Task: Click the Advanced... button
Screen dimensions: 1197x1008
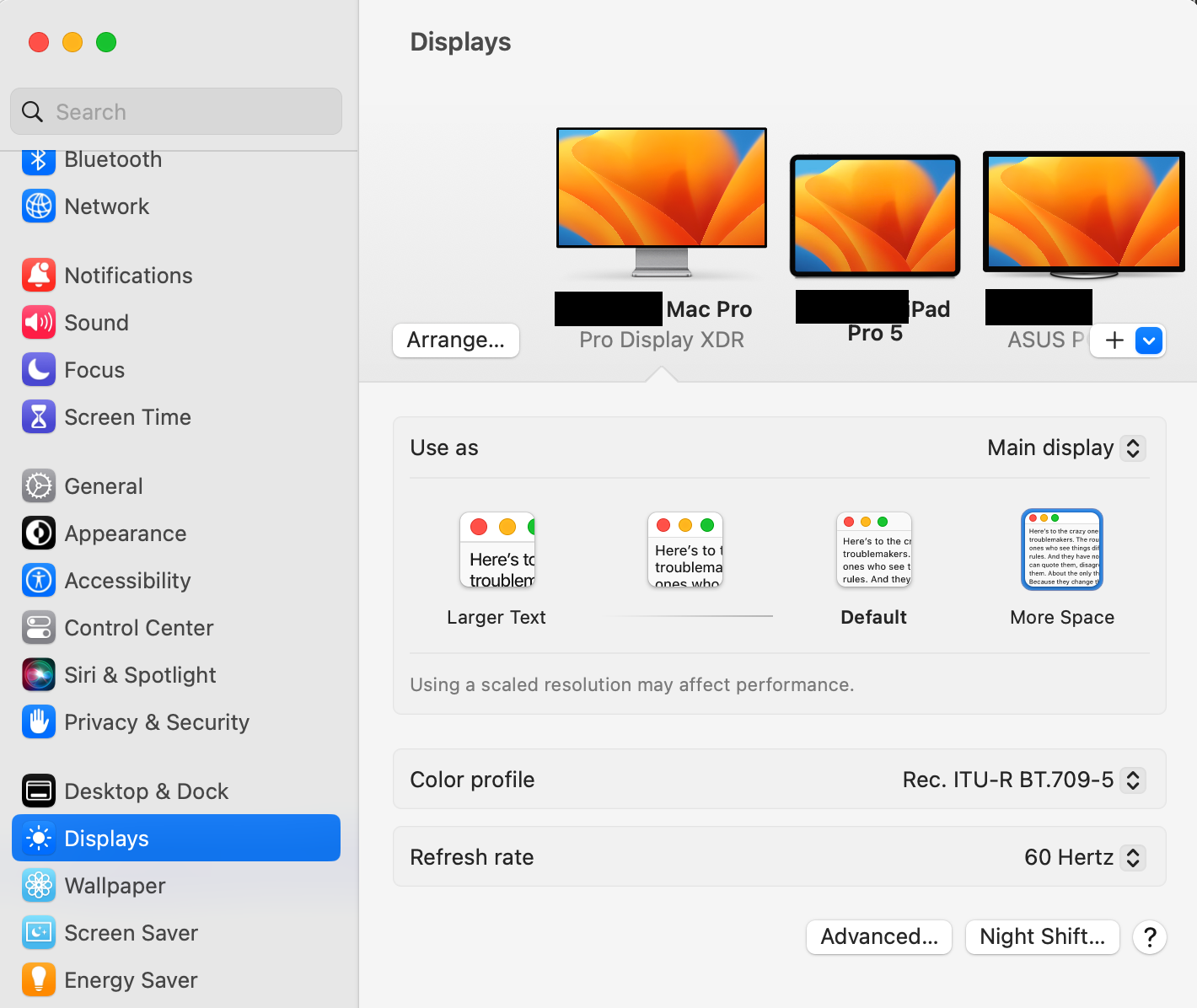Action: pyautogui.click(x=879, y=937)
